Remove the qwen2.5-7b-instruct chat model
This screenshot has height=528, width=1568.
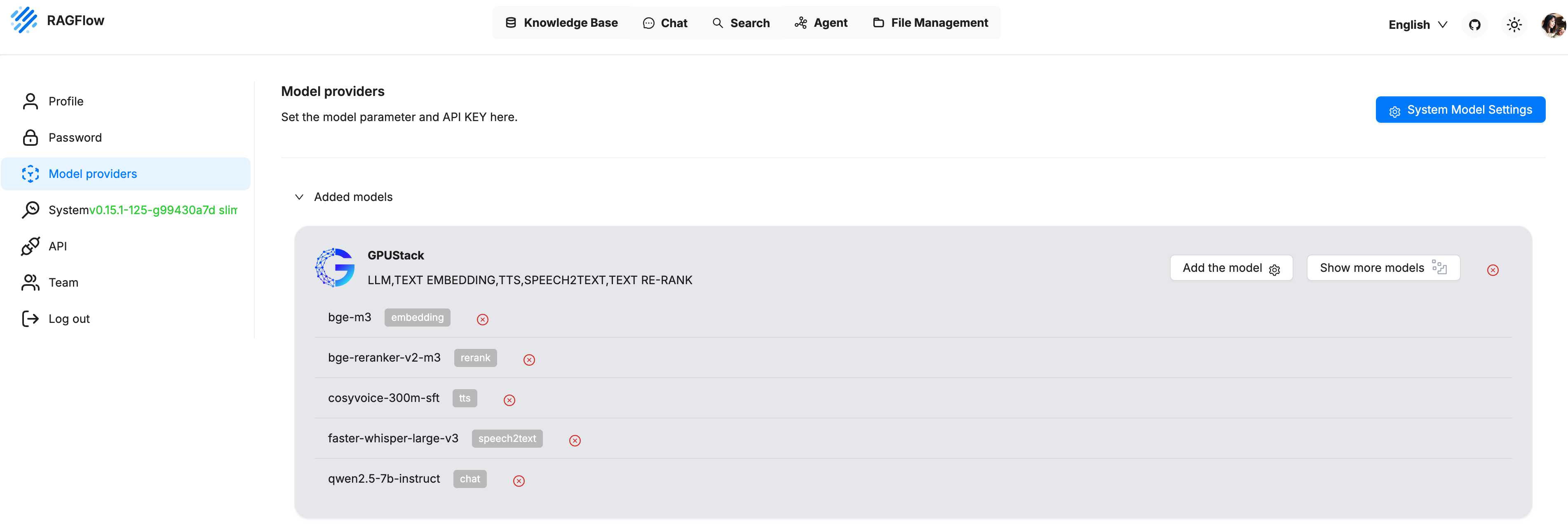pyautogui.click(x=519, y=481)
